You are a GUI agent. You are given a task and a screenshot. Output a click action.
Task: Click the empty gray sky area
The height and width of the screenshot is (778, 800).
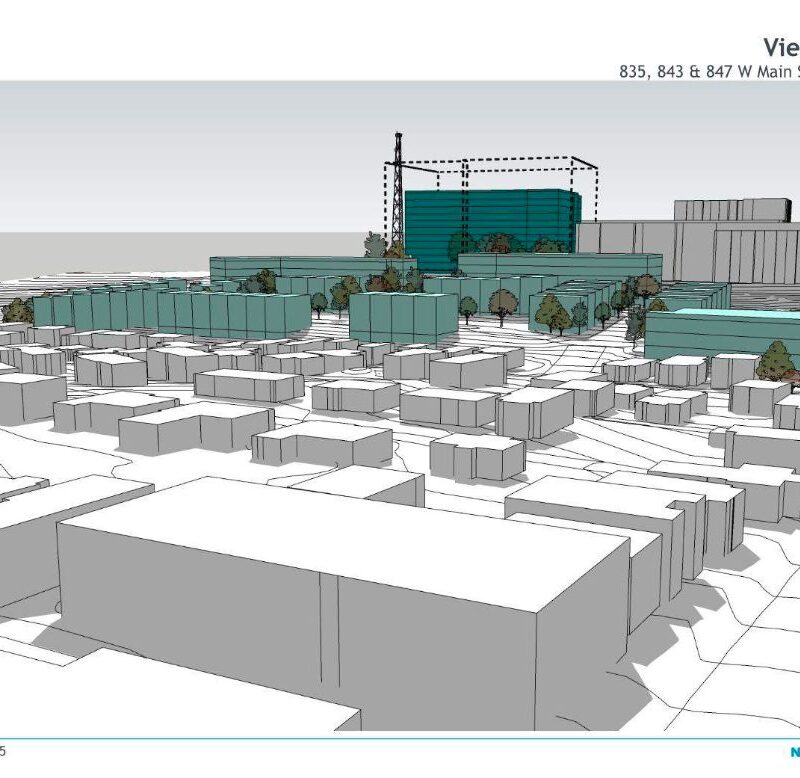click(200, 150)
